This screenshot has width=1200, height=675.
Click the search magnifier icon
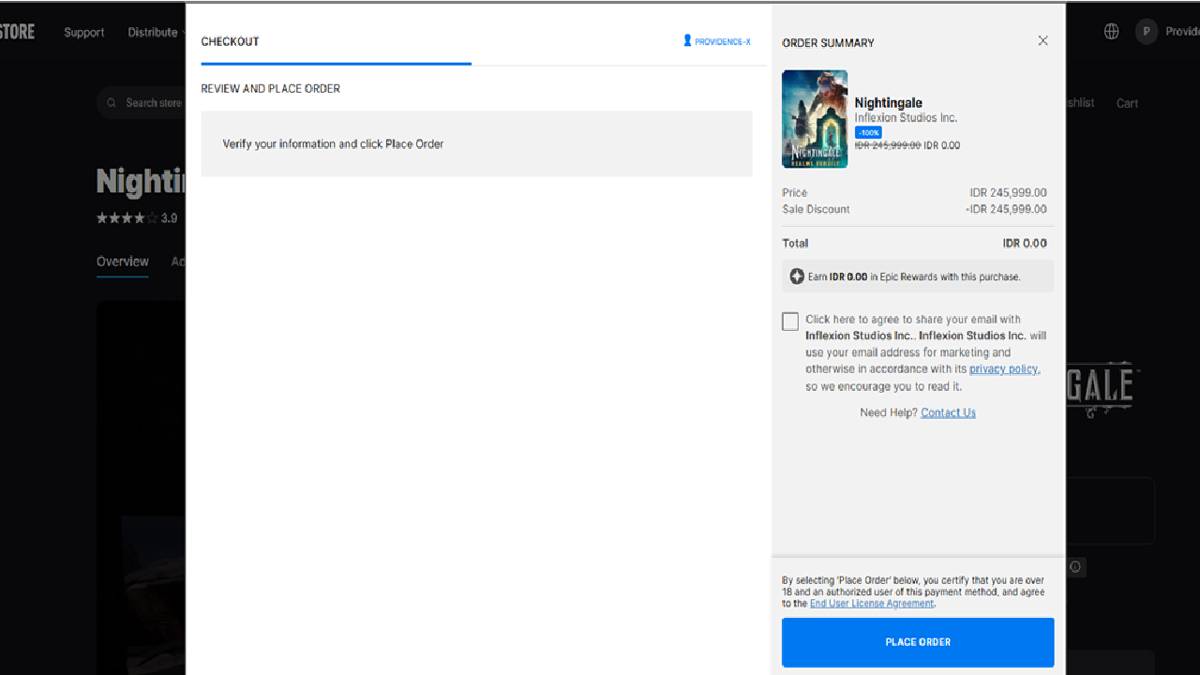click(112, 103)
